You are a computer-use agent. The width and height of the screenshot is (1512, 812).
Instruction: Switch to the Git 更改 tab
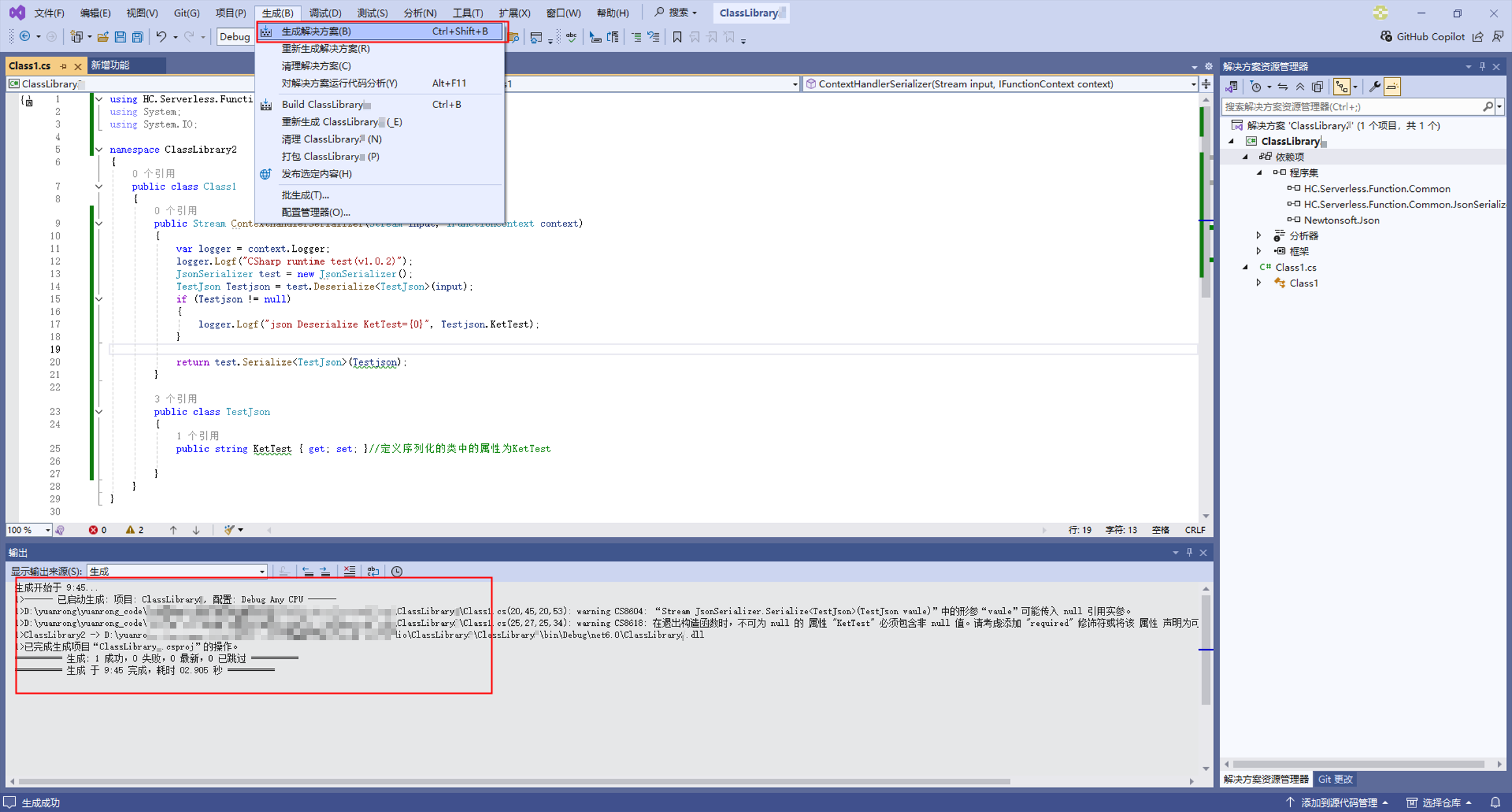tap(1335, 779)
